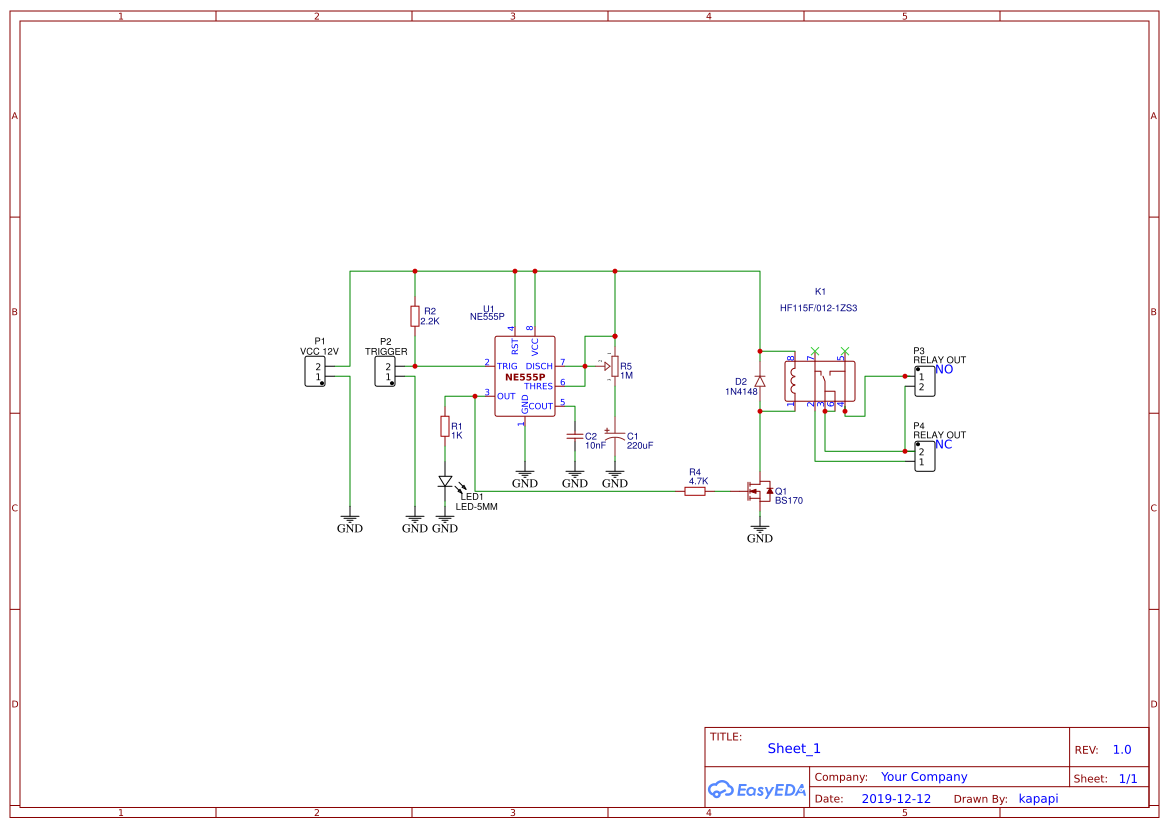Select the NE555P timer IC symbol

pos(525,377)
